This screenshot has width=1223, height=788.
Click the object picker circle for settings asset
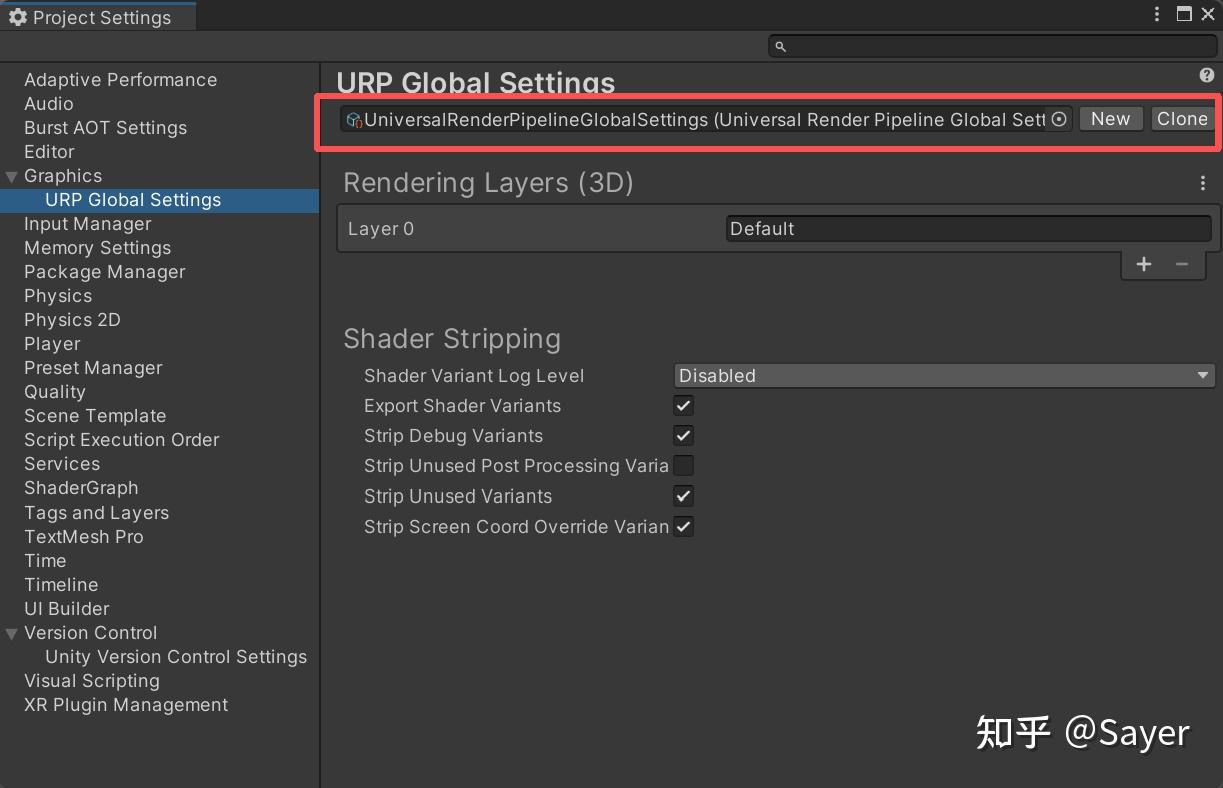pyautogui.click(x=1059, y=119)
